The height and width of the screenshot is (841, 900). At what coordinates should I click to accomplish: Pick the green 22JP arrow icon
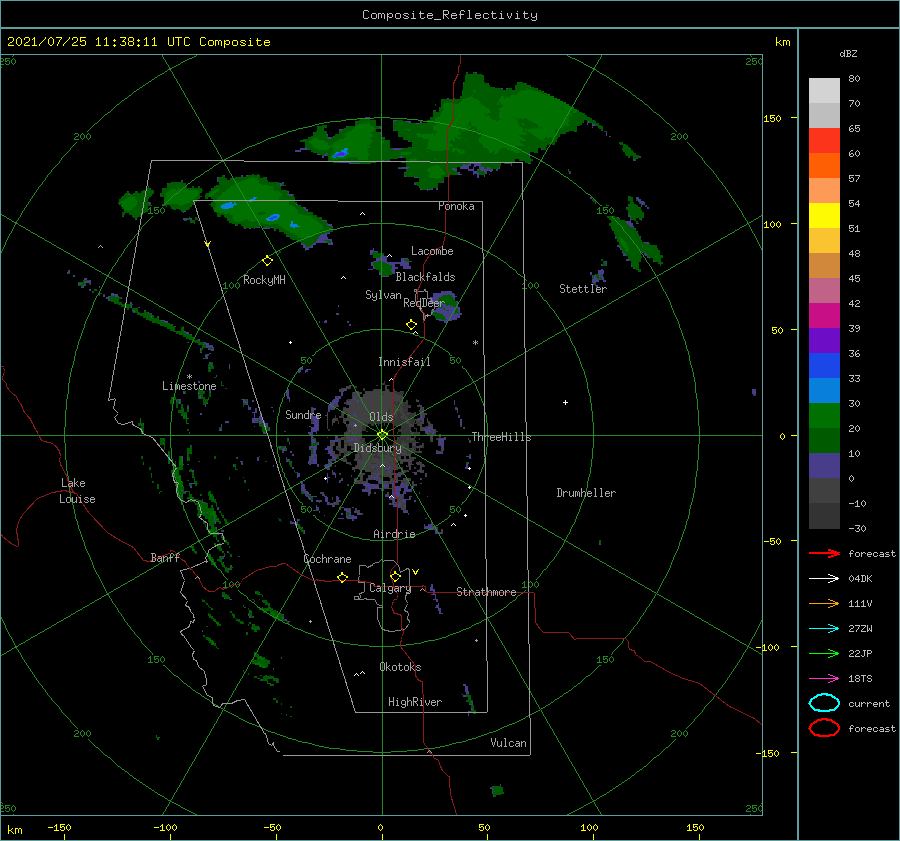(824, 653)
